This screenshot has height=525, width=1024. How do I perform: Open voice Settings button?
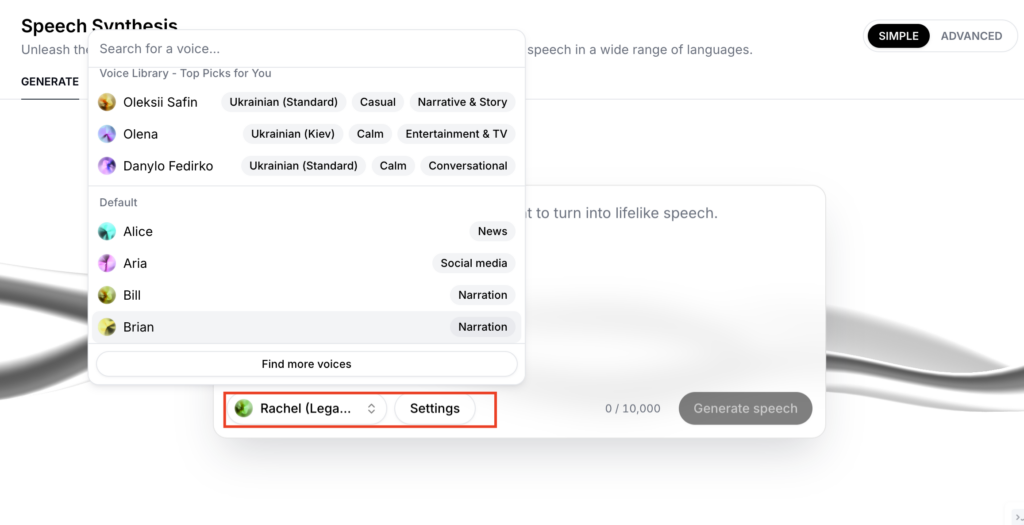click(435, 408)
